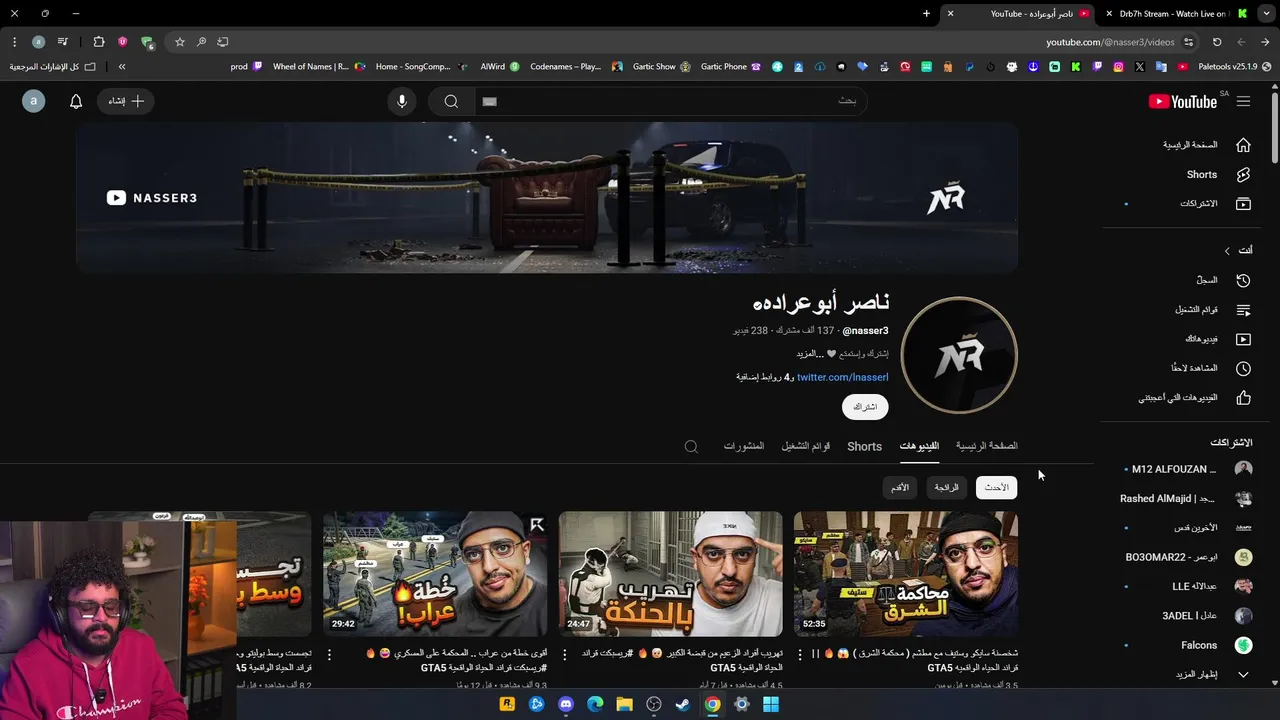This screenshot has height=720, width=1280.
Task: Open the Watch Later clock icon
Action: pos(1243,368)
